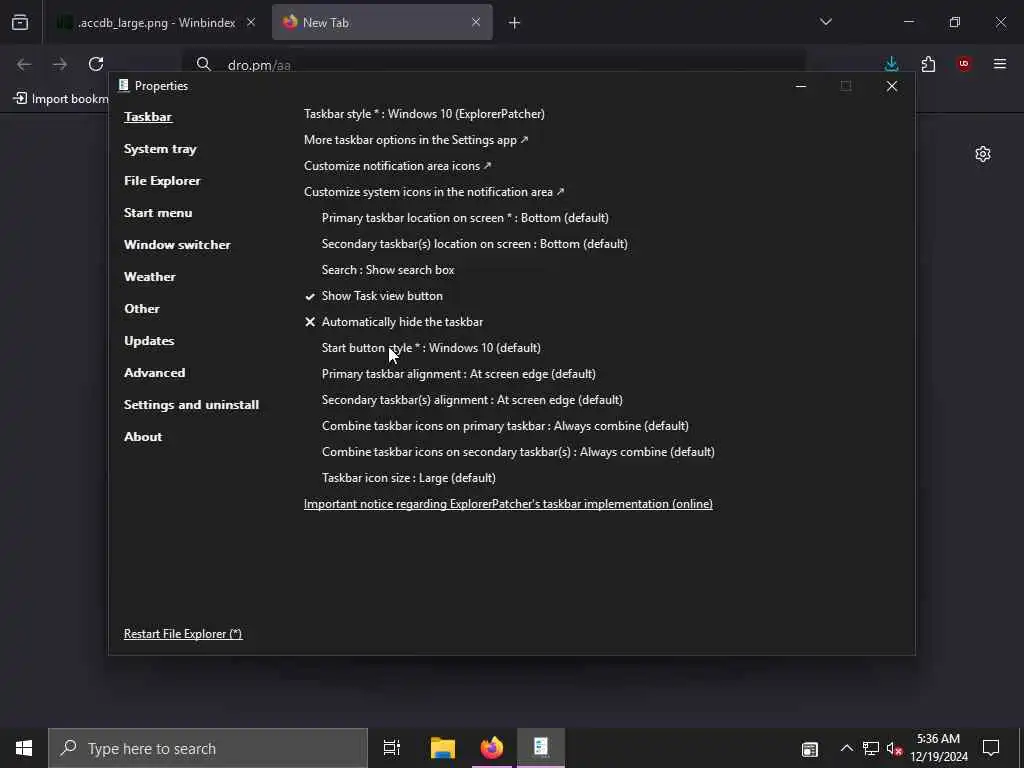Change Secondary taskbar(s) alignment option
This screenshot has height=768, width=1024.
[472, 400]
